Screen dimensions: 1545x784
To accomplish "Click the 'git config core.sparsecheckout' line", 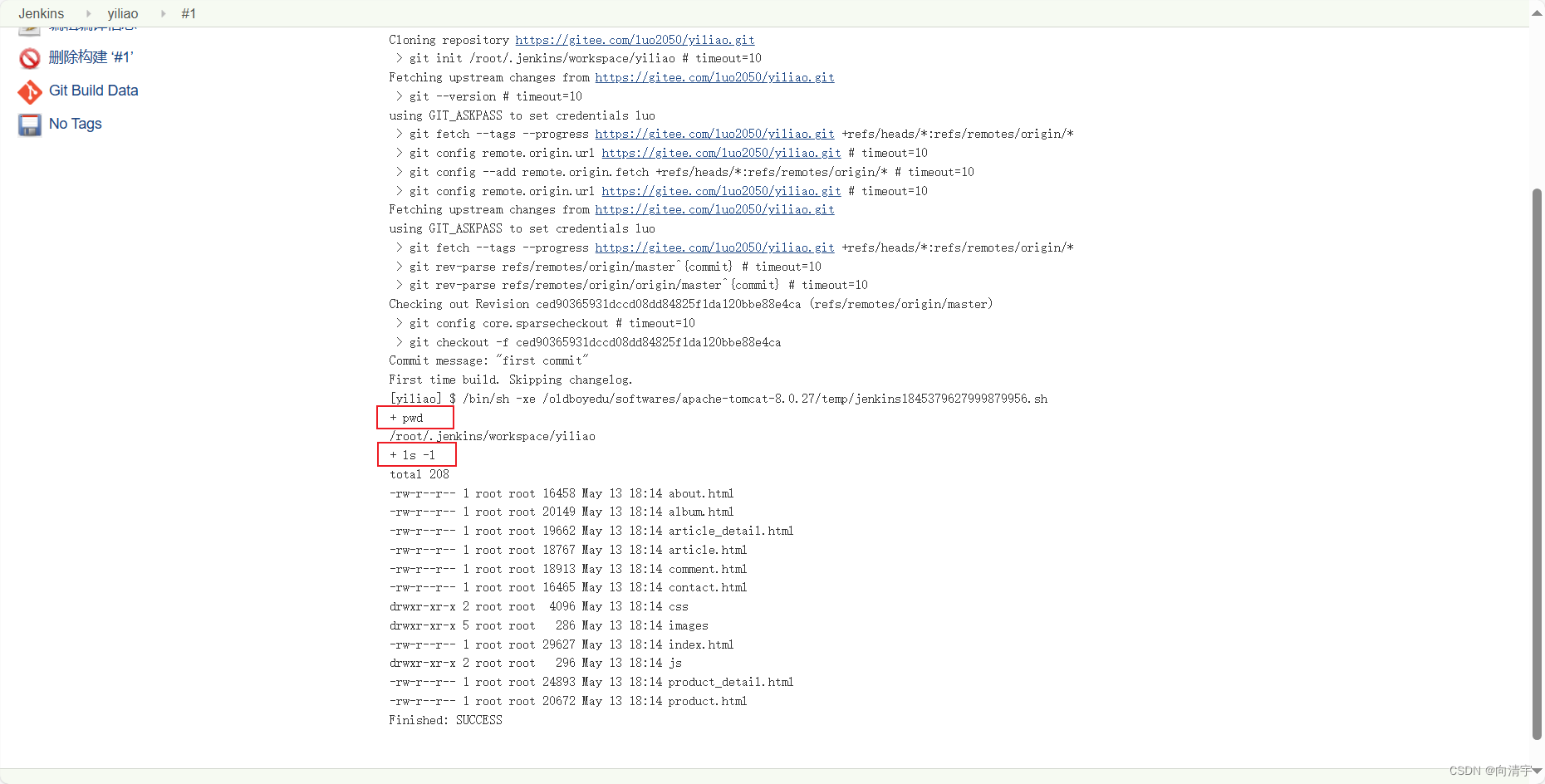I will (x=546, y=323).
